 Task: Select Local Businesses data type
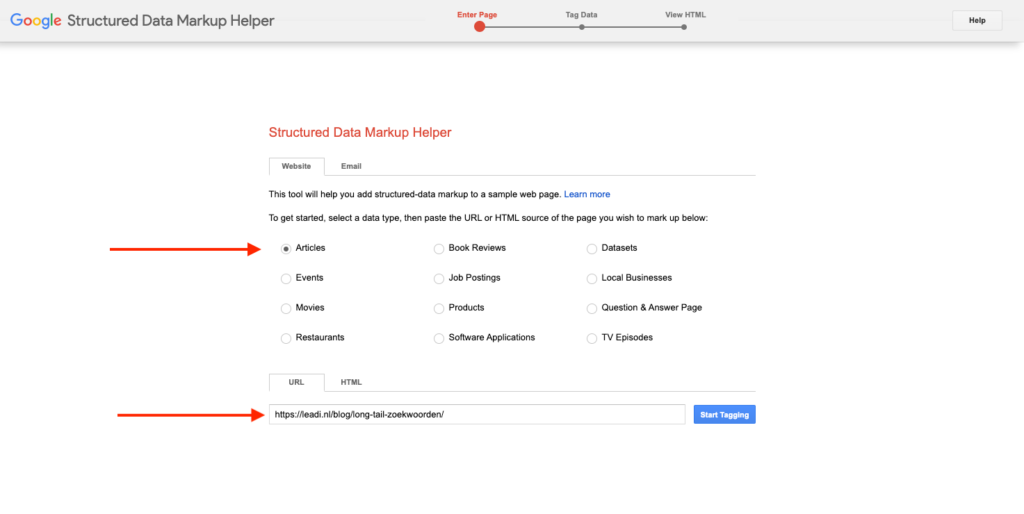(592, 279)
